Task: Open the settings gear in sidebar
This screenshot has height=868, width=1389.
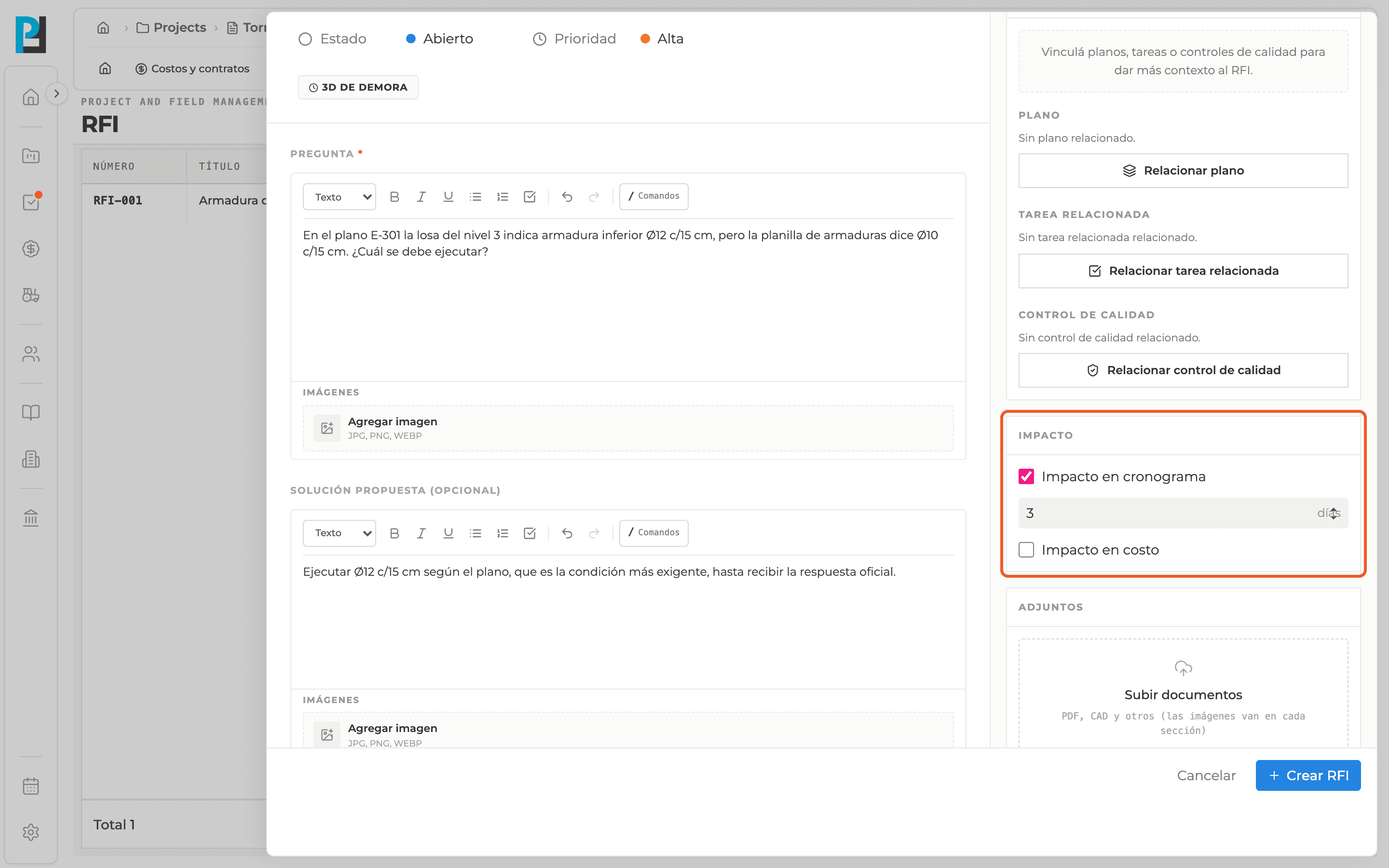Action: click(31, 832)
